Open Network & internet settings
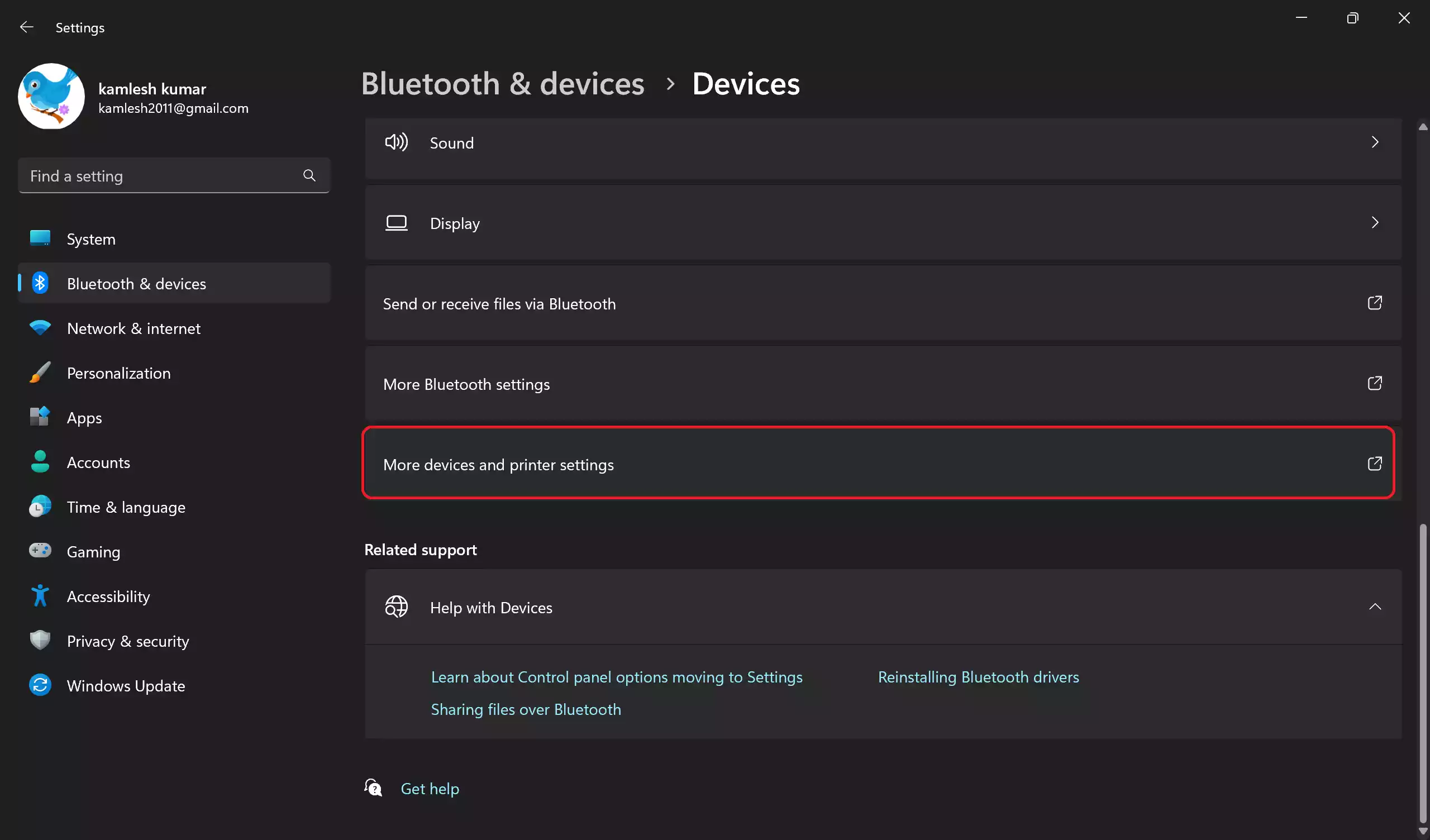The width and height of the screenshot is (1430, 840). tap(174, 328)
